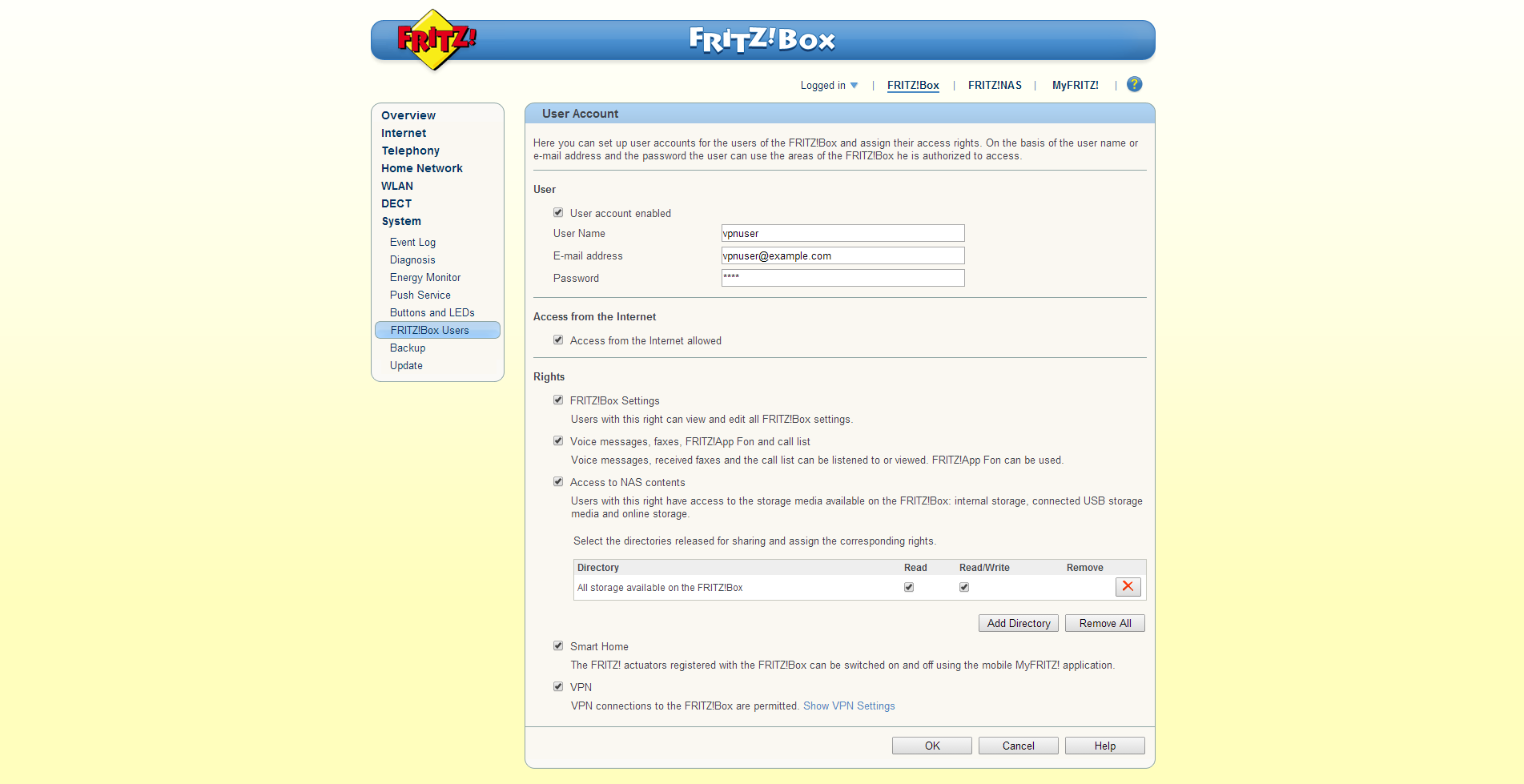The image size is (1524, 784).
Task: Toggle VPN right checkbox
Action: pyautogui.click(x=558, y=687)
